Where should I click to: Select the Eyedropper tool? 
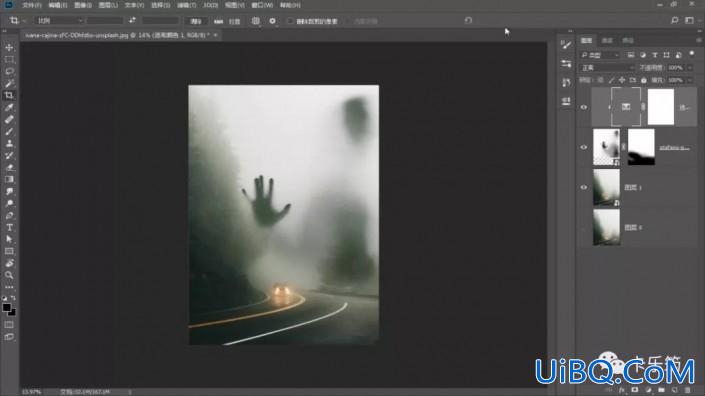pyautogui.click(x=9, y=107)
